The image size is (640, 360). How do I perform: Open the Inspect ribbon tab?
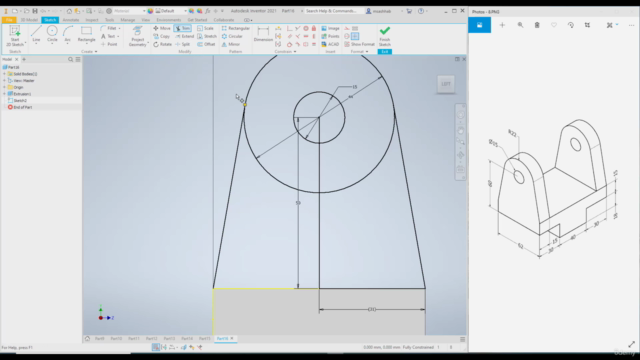coord(92,20)
